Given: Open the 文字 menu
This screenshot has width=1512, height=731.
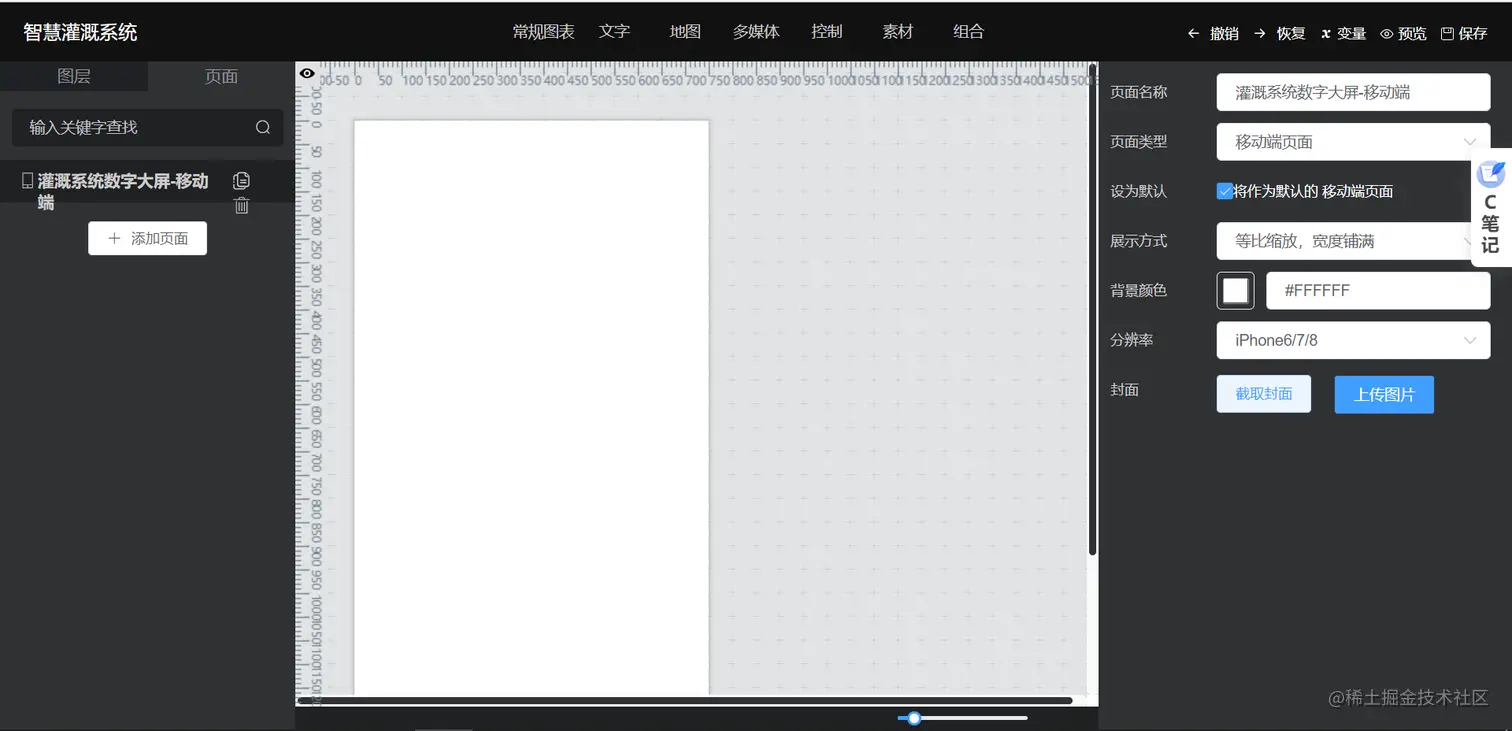Looking at the screenshot, I should (614, 32).
